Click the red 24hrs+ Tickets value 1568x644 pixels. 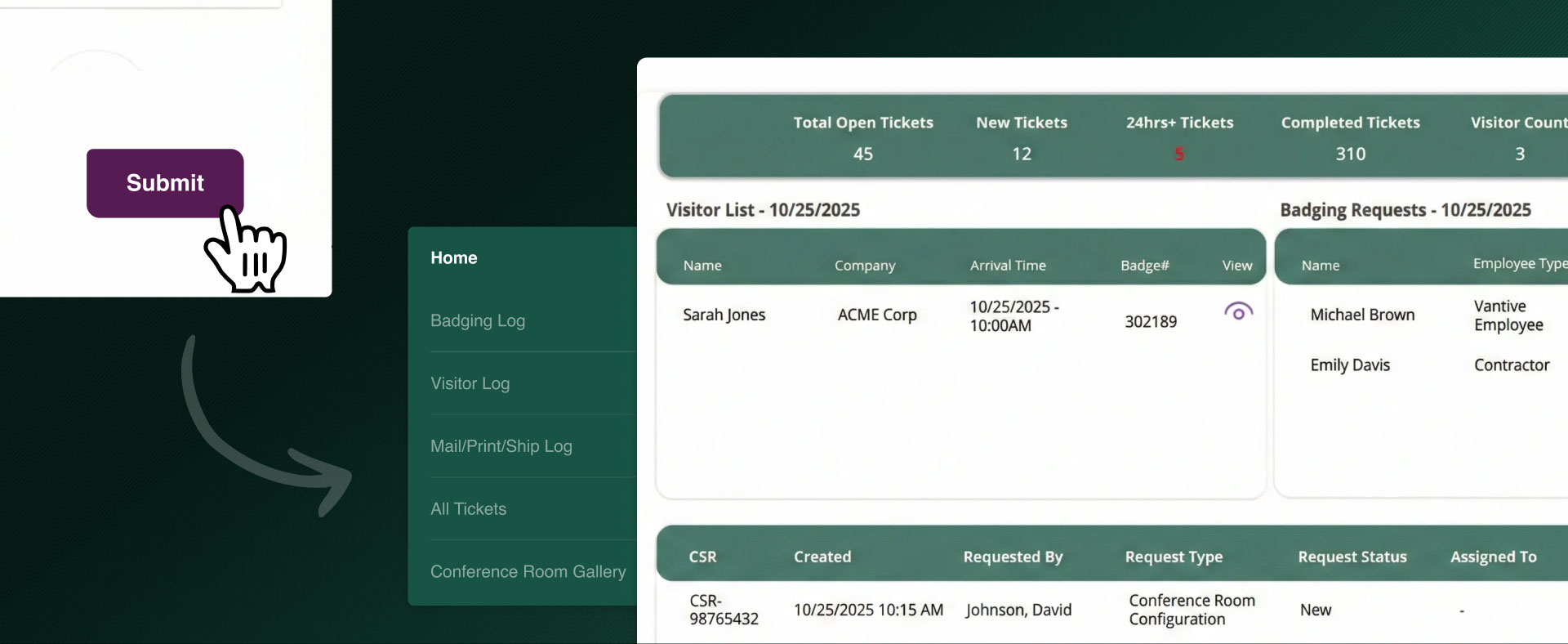[1179, 154]
